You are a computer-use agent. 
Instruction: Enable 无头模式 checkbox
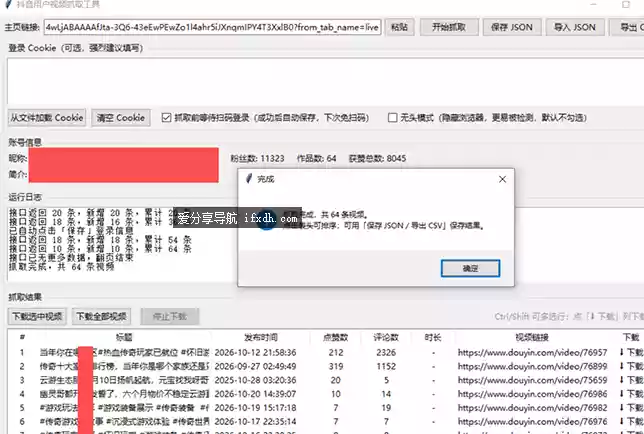click(x=393, y=118)
